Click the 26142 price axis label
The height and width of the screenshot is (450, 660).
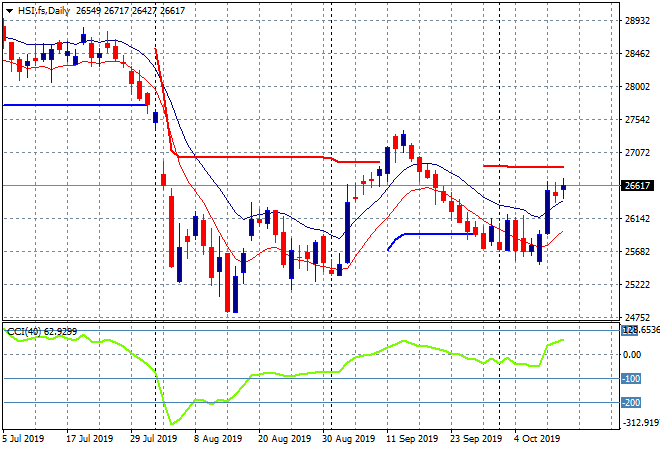click(637, 218)
